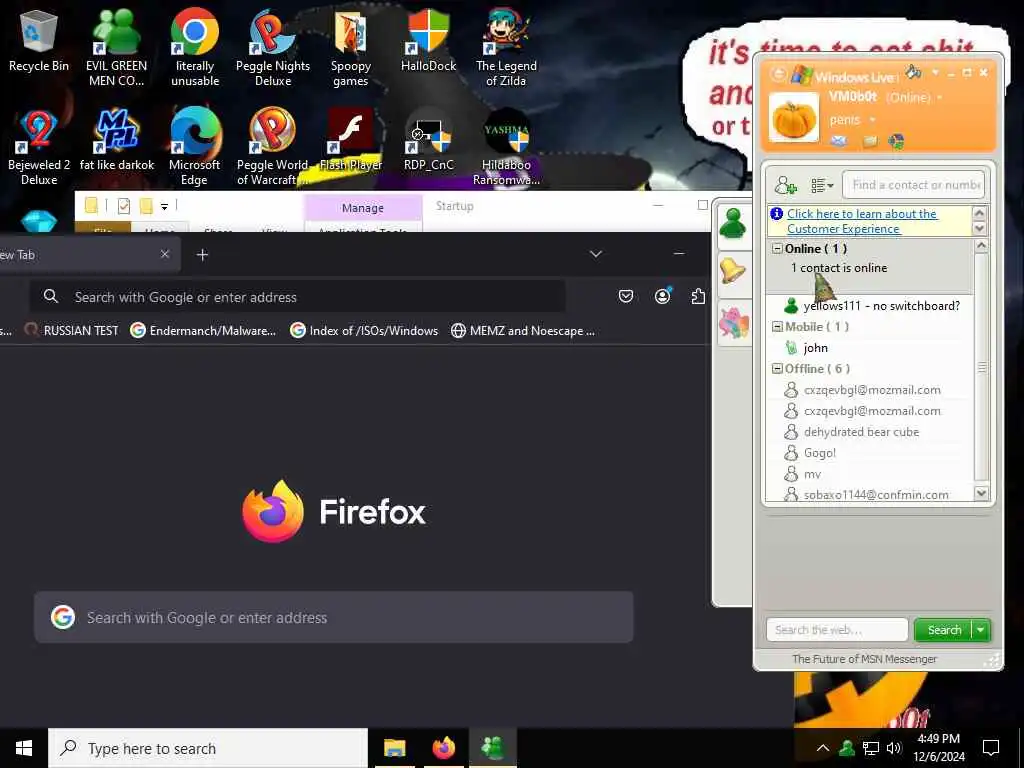The width and height of the screenshot is (1024, 768).
Task: Open File Explorer from the taskbar
Action: point(394,748)
